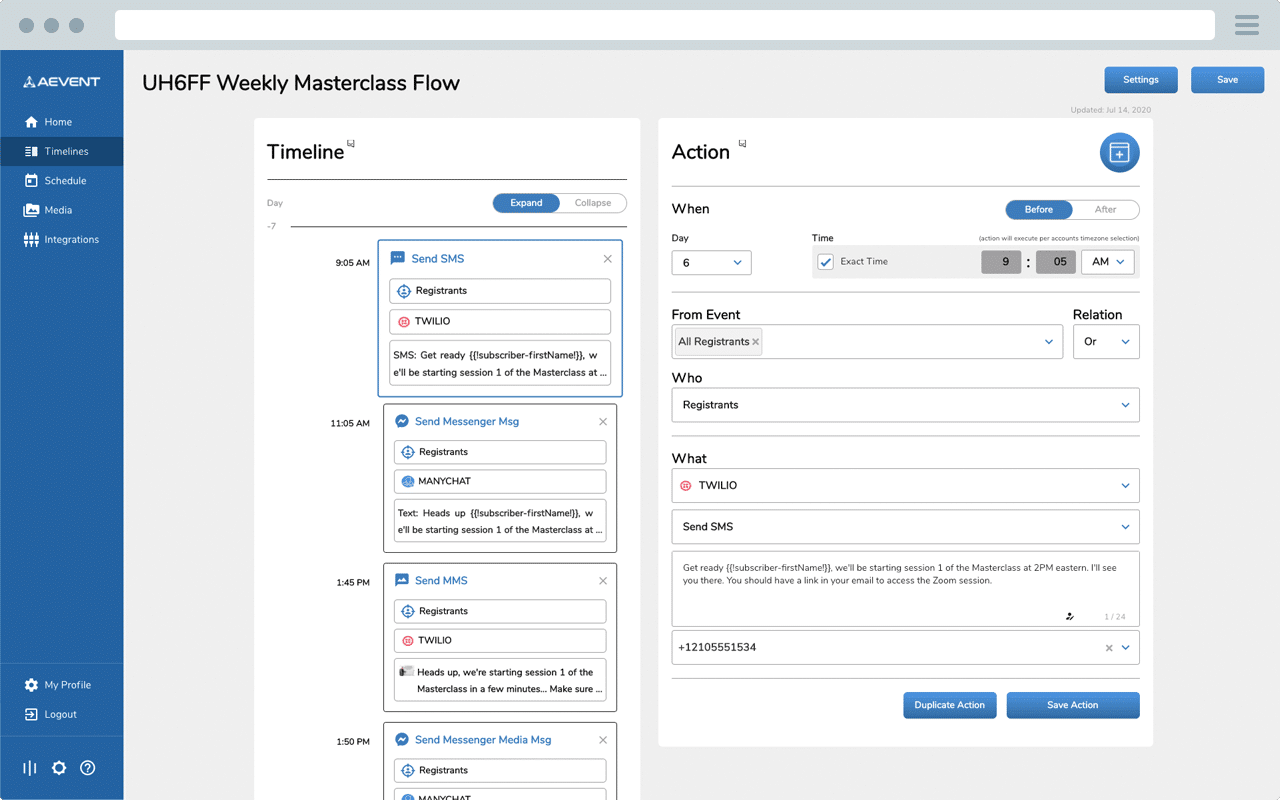Screen dimensions: 1280x800
Task: Click the ManyChat icon in Send Messenger Msg card
Action: [408, 481]
